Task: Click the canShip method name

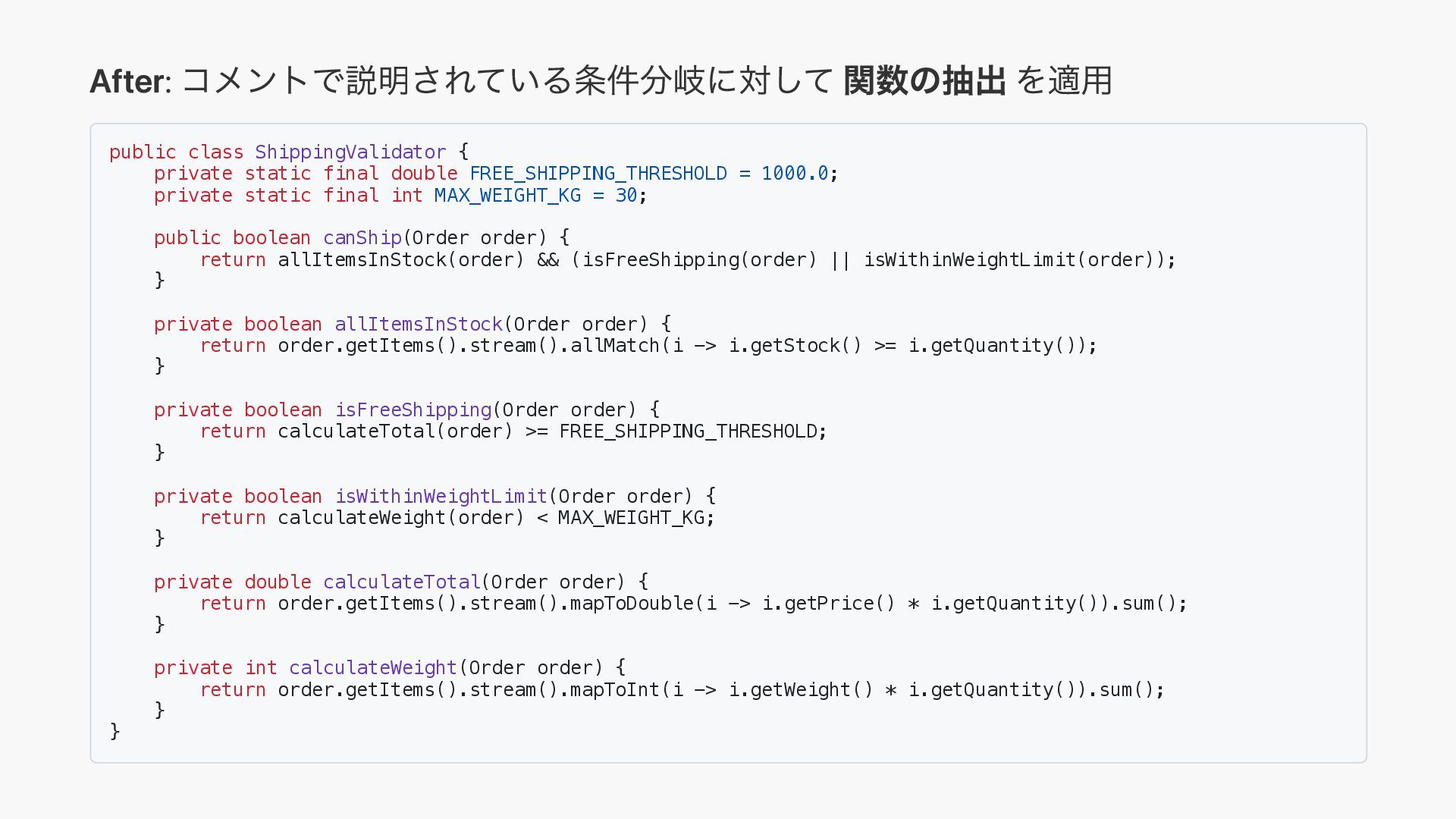Action: click(362, 238)
